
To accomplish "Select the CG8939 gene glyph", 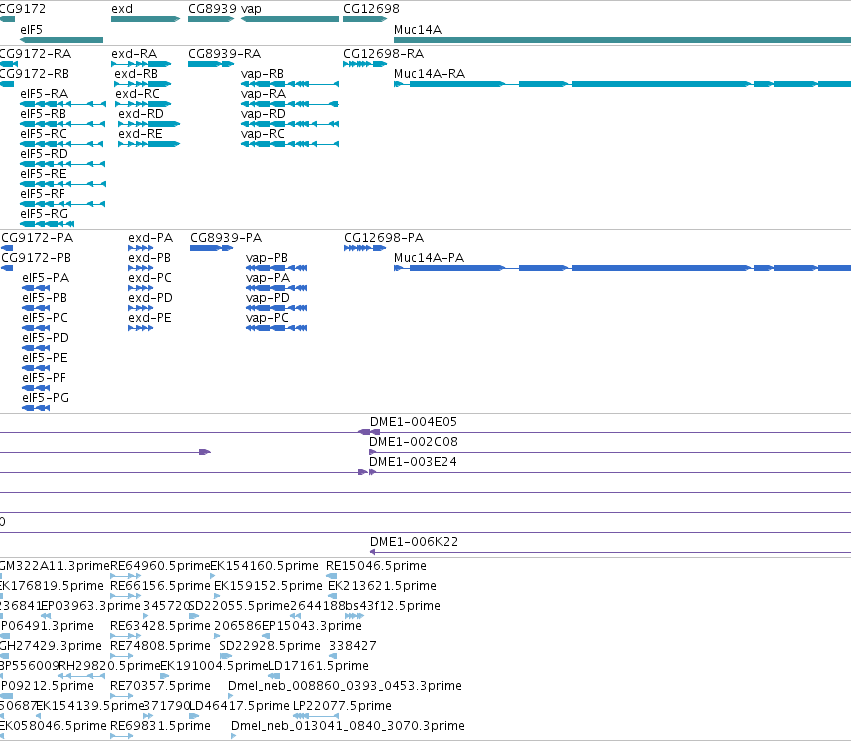I will [211, 19].
